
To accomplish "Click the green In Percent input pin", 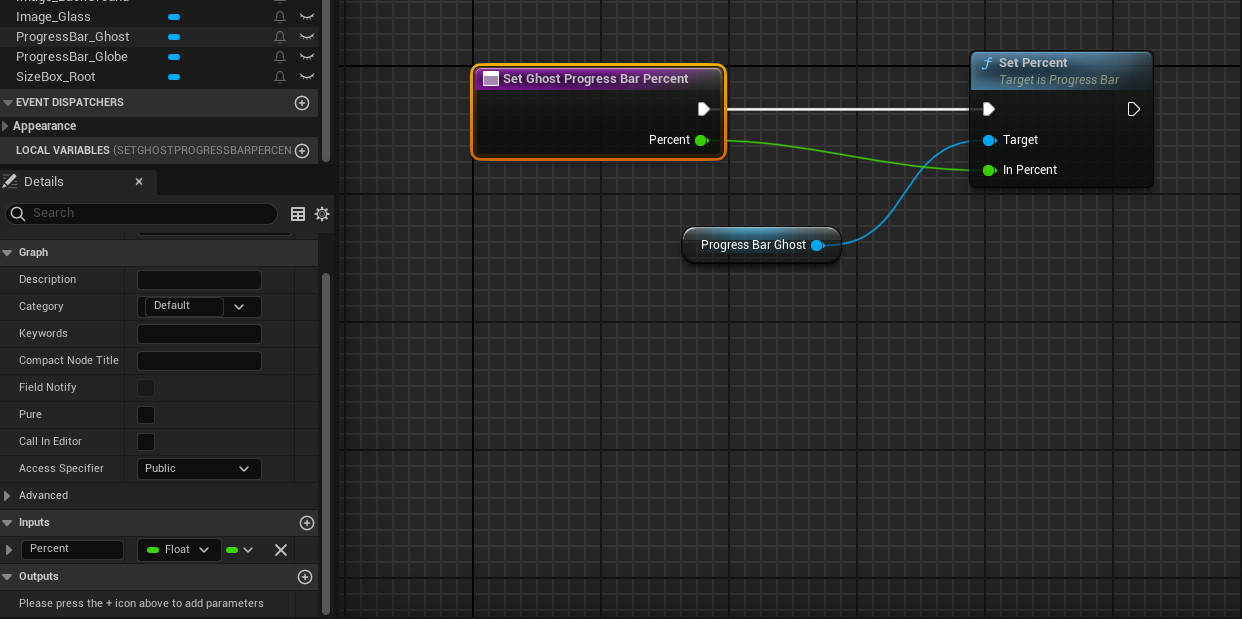I will [x=989, y=170].
